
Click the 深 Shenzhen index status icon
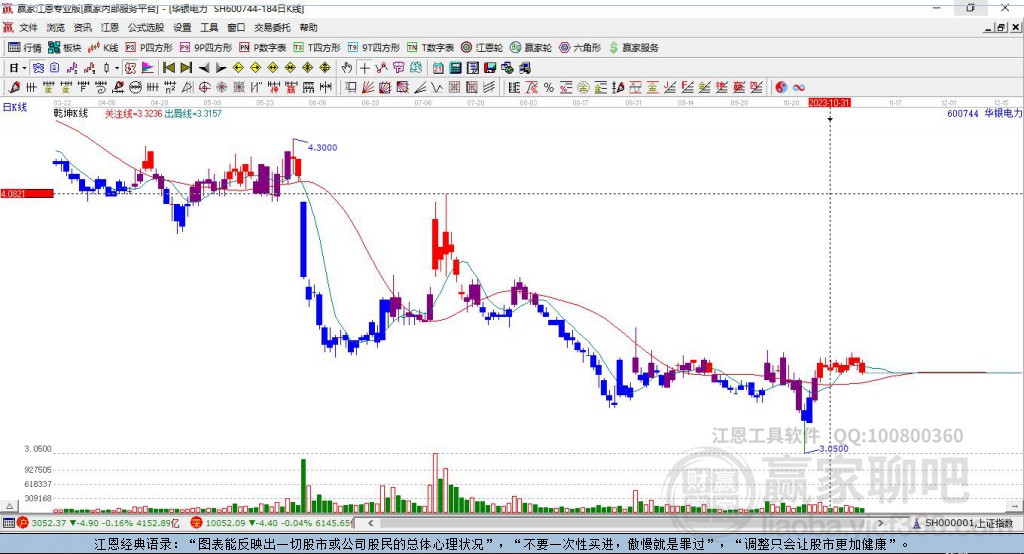pos(197,523)
